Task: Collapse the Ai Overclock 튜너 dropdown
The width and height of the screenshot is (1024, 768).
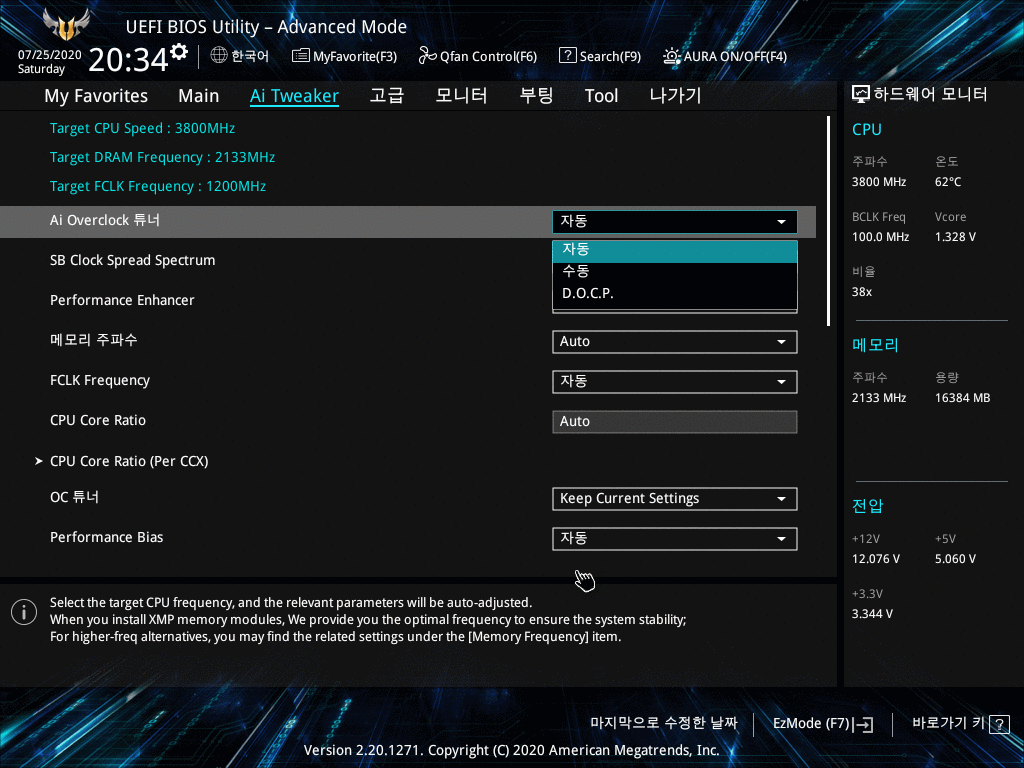Action: [675, 221]
